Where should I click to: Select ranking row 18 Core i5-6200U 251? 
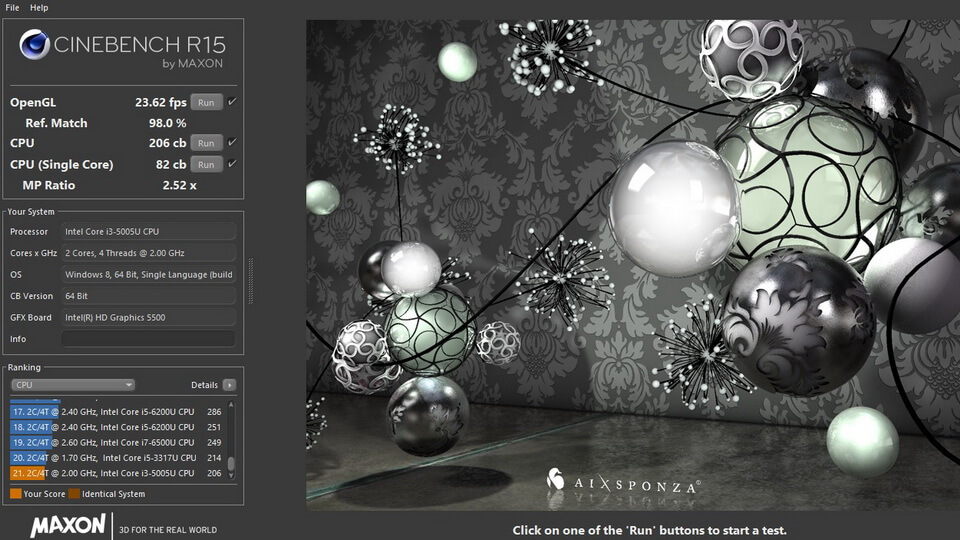pos(117,427)
